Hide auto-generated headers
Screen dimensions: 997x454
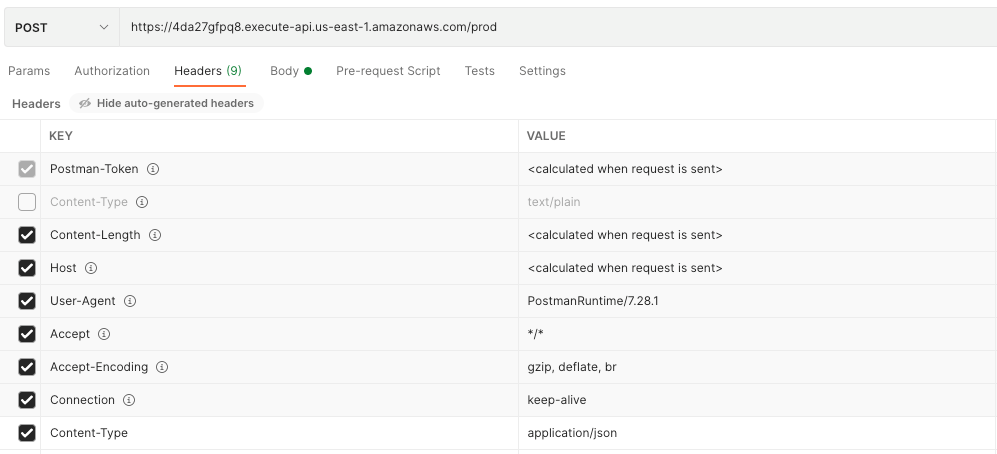click(166, 103)
